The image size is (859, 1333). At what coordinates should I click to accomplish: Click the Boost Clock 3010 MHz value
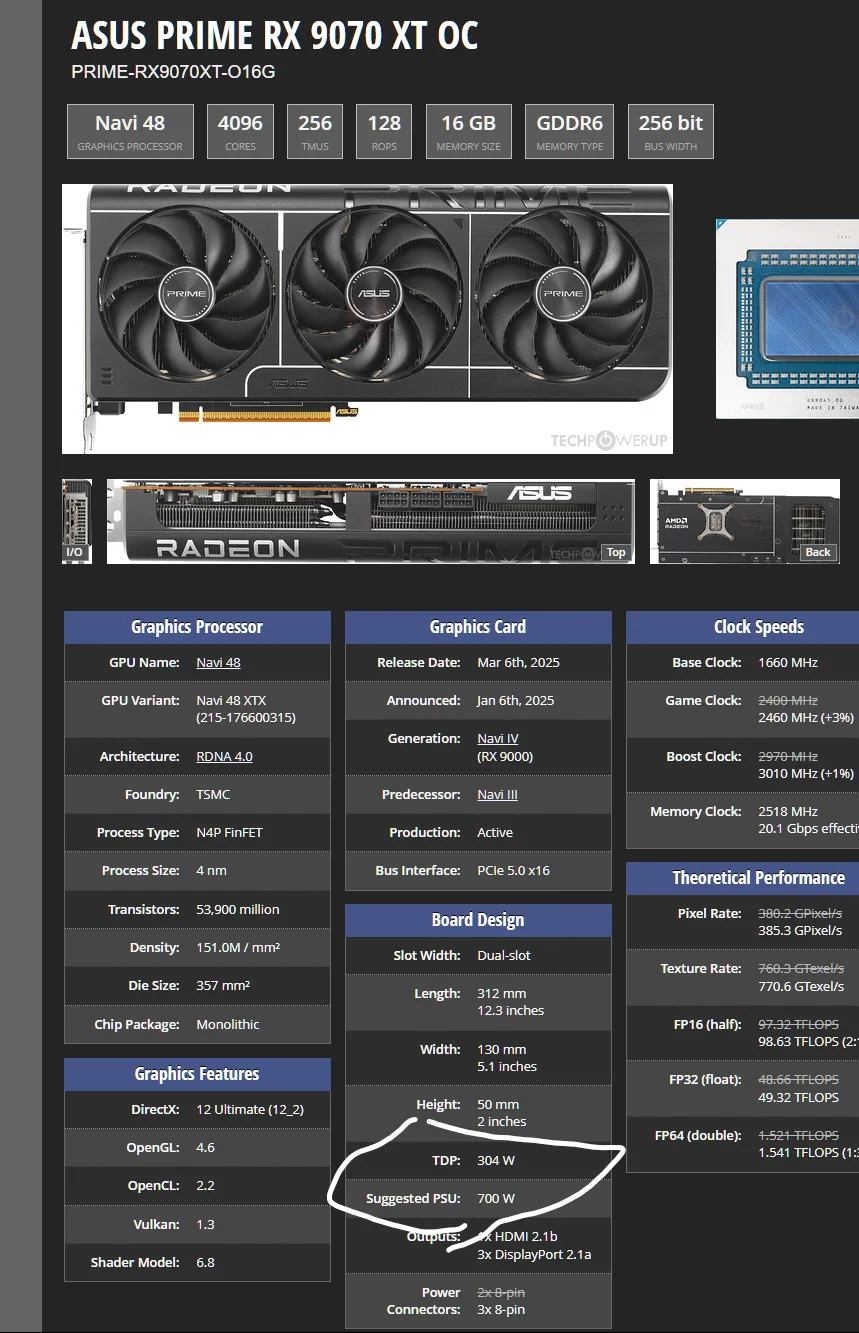coord(806,773)
